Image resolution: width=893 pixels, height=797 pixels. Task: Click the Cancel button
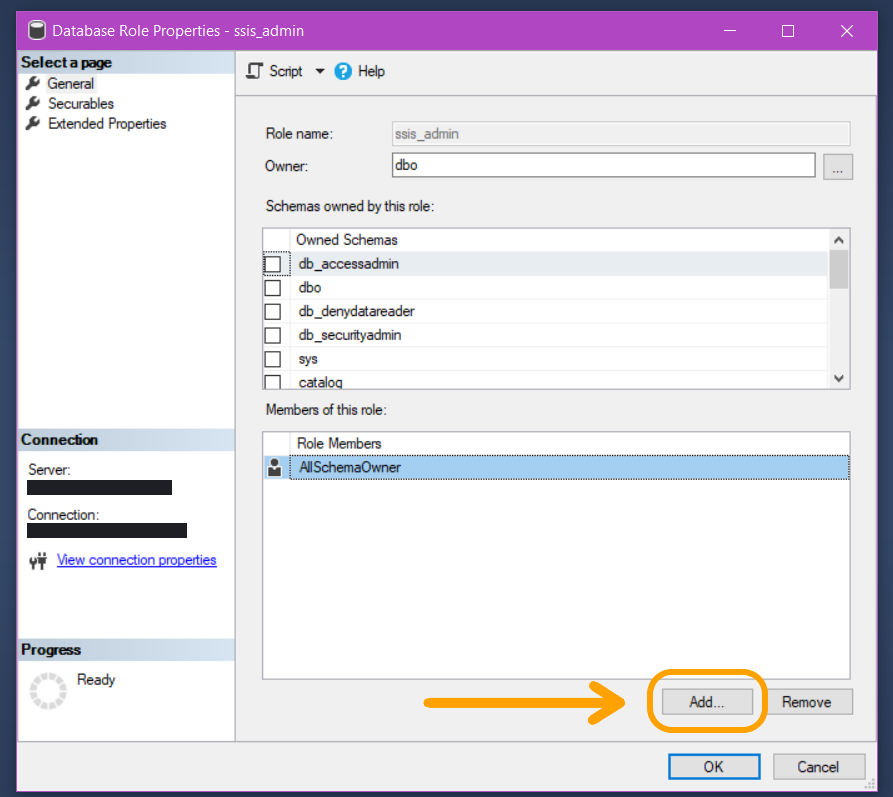[x=818, y=767]
